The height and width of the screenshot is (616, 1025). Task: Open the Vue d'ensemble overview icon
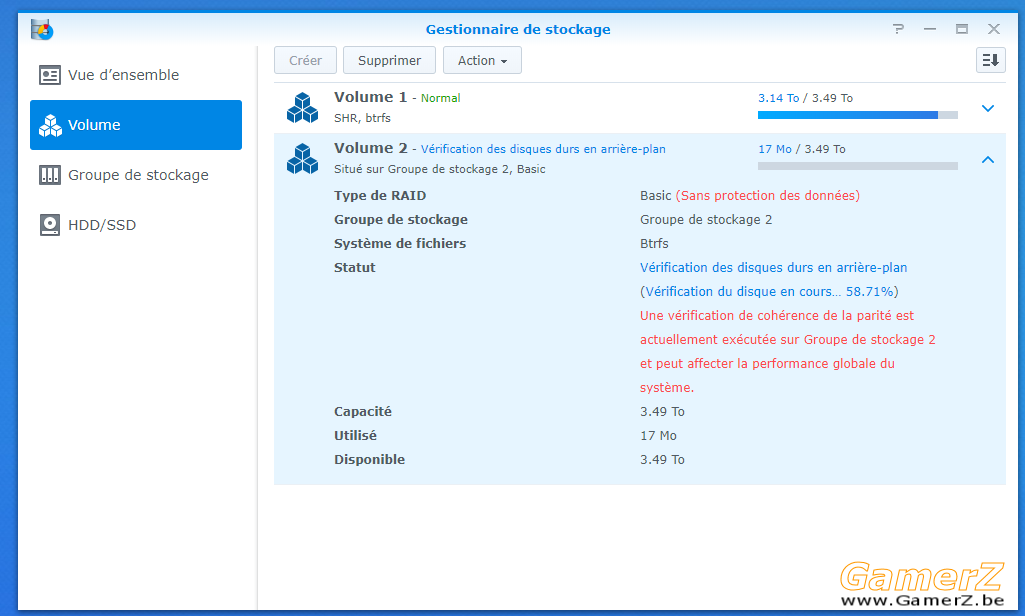[50, 75]
